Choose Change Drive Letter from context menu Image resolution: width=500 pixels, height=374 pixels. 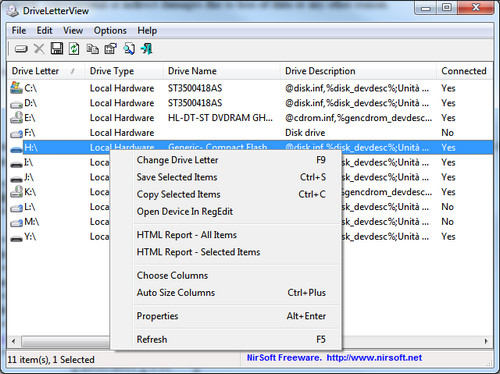coord(226,160)
